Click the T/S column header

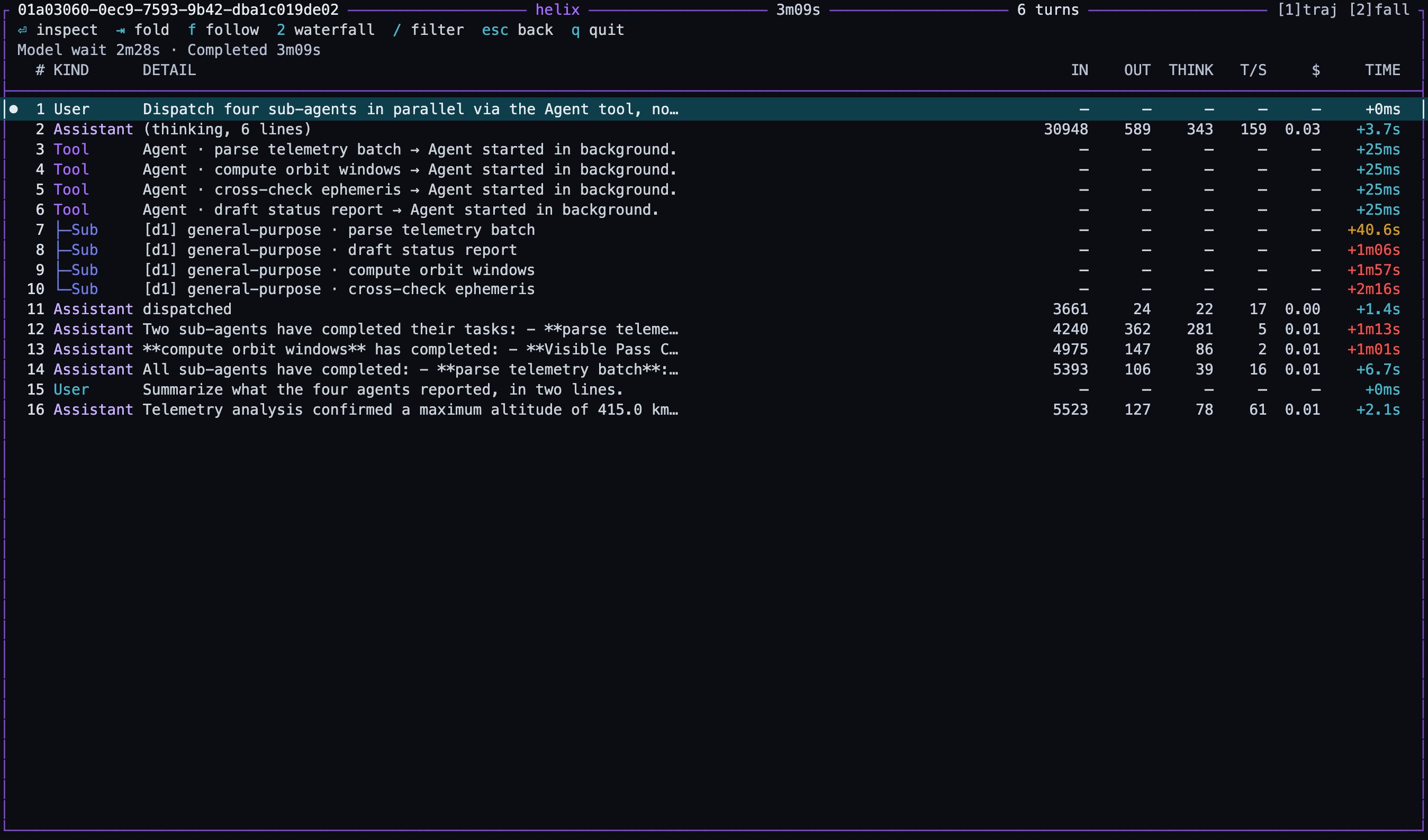coord(1253,70)
